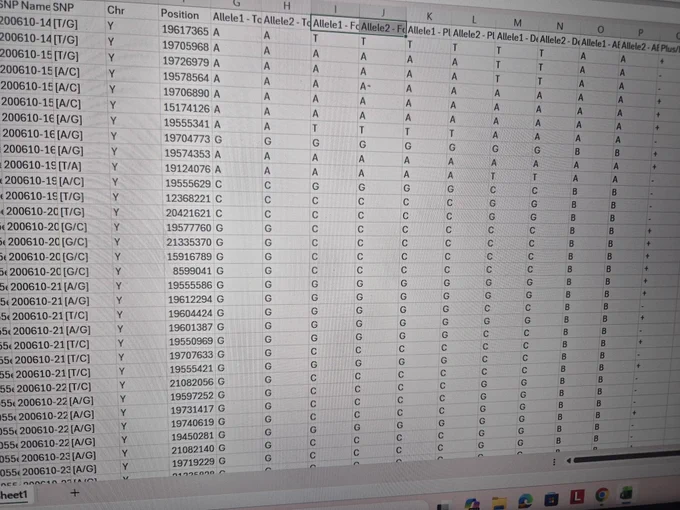Click the 'SNP Name' header cell
Screen dimensions: 680x510
point(26,6)
